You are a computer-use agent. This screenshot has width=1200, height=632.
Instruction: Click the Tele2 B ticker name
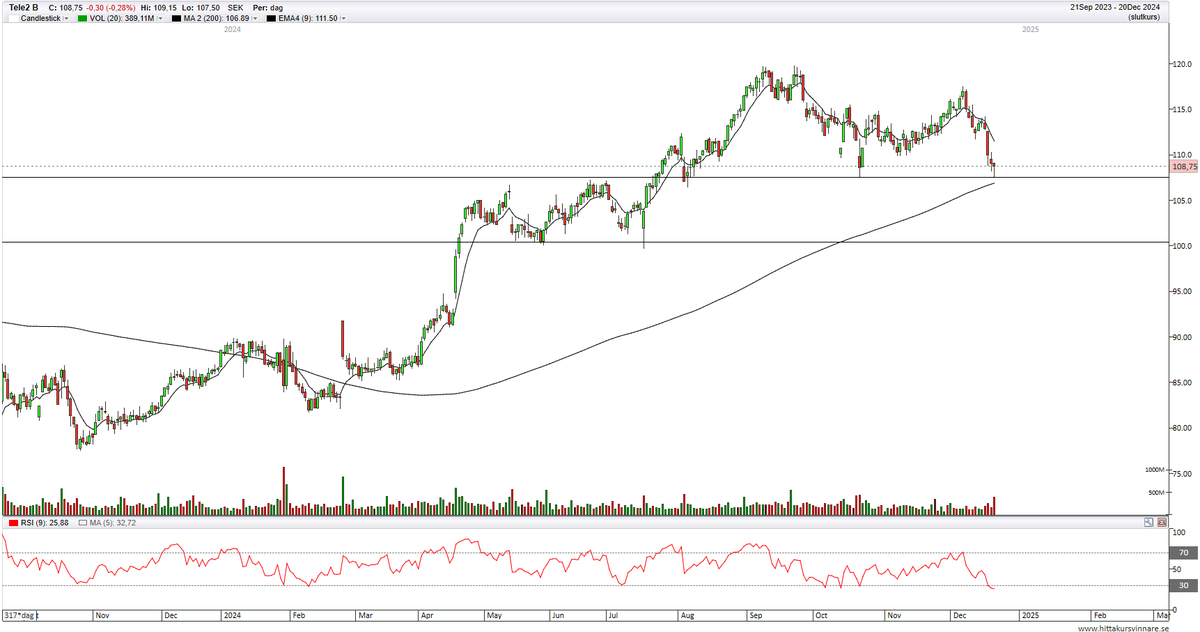point(23,7)
